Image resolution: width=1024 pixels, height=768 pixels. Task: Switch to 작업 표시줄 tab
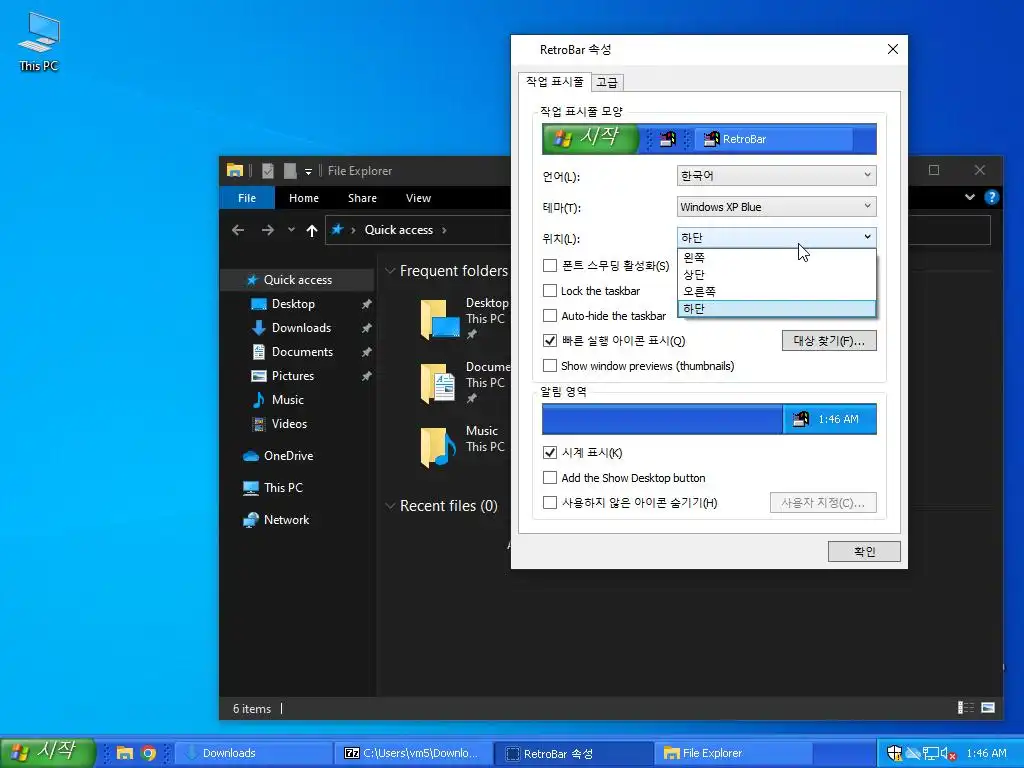554,82
